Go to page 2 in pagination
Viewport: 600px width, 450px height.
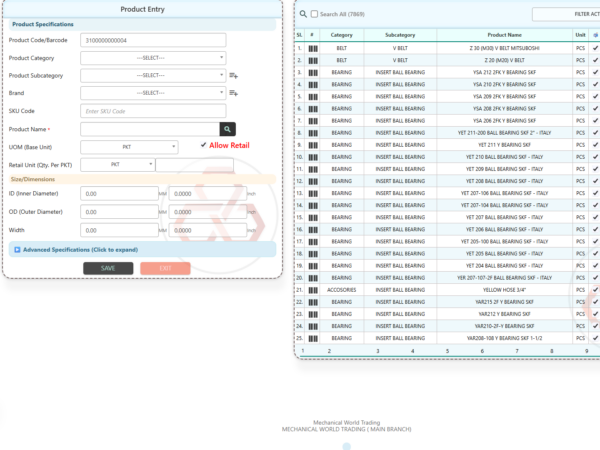click(x=329, y=351)
